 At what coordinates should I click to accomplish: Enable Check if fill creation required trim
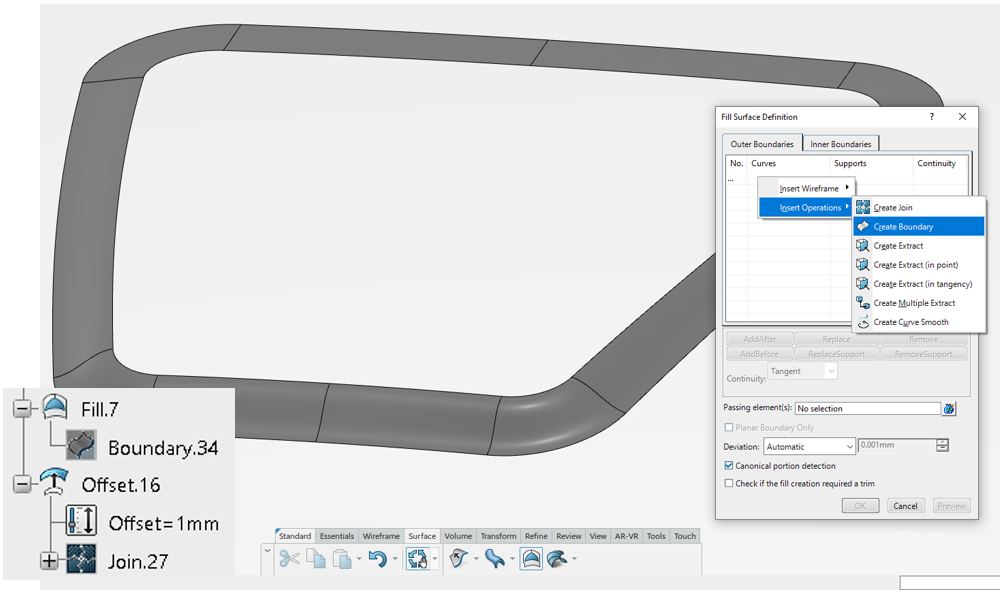728,483
